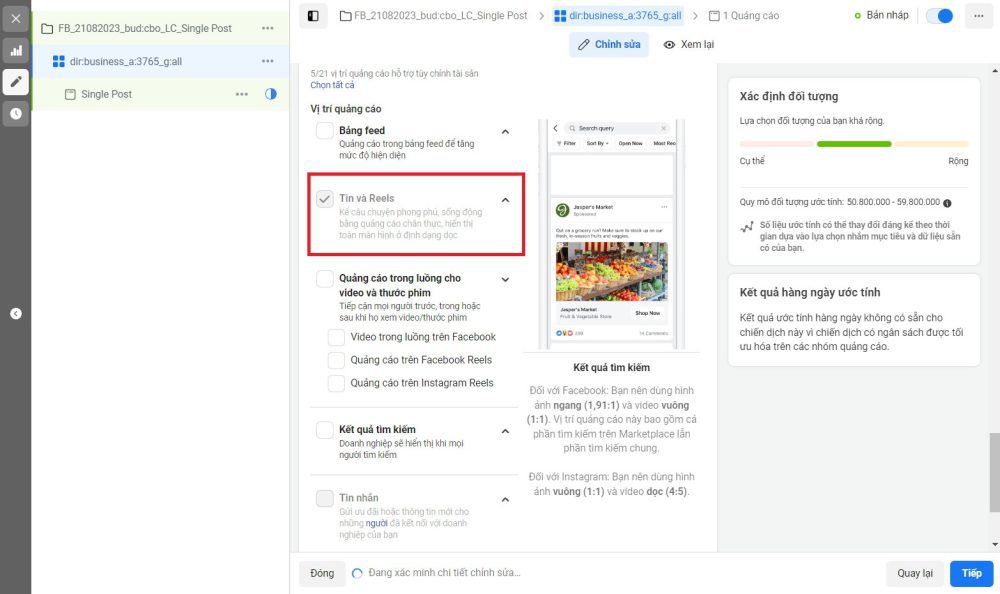Expand the Kết quả tìm kiếm section
This screenshot has height=594, width=1000.
coord(505,431)
